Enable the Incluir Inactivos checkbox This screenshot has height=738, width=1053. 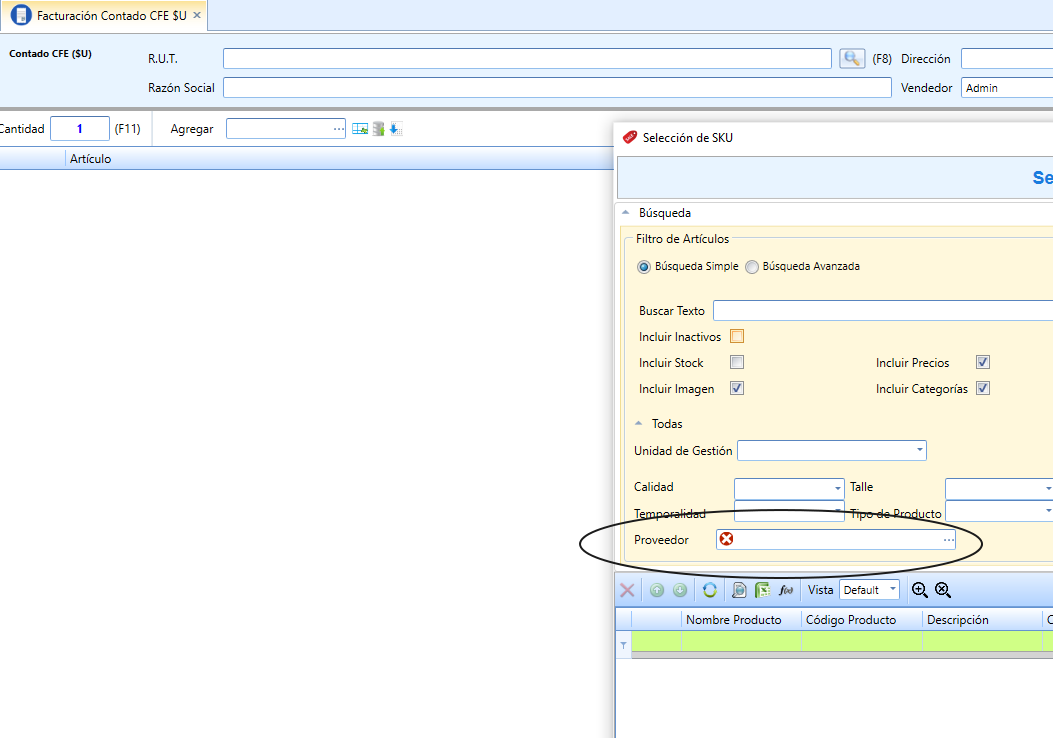pos(737,336)
